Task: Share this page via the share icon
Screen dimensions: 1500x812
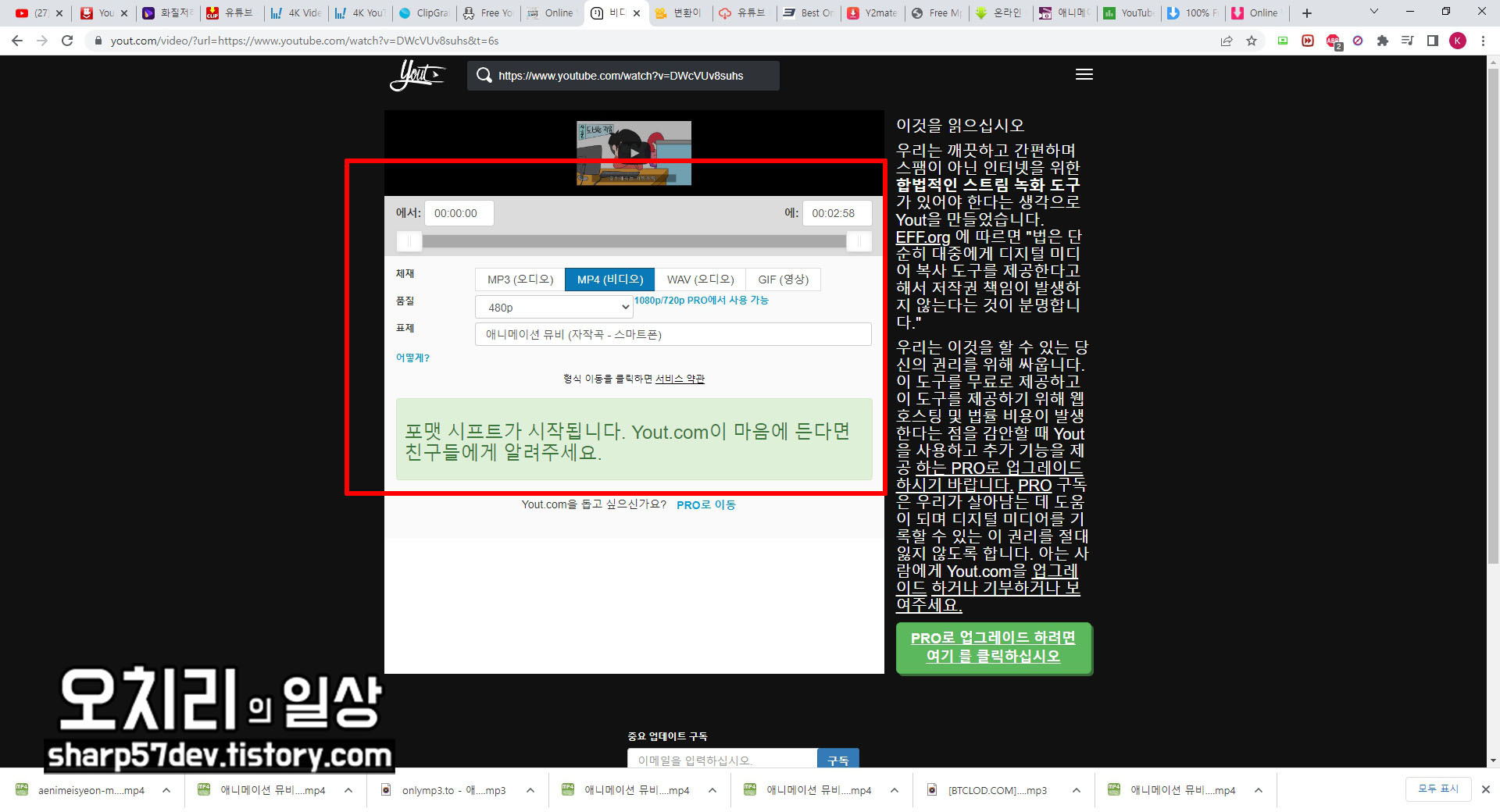Action: pos(1227,41)
